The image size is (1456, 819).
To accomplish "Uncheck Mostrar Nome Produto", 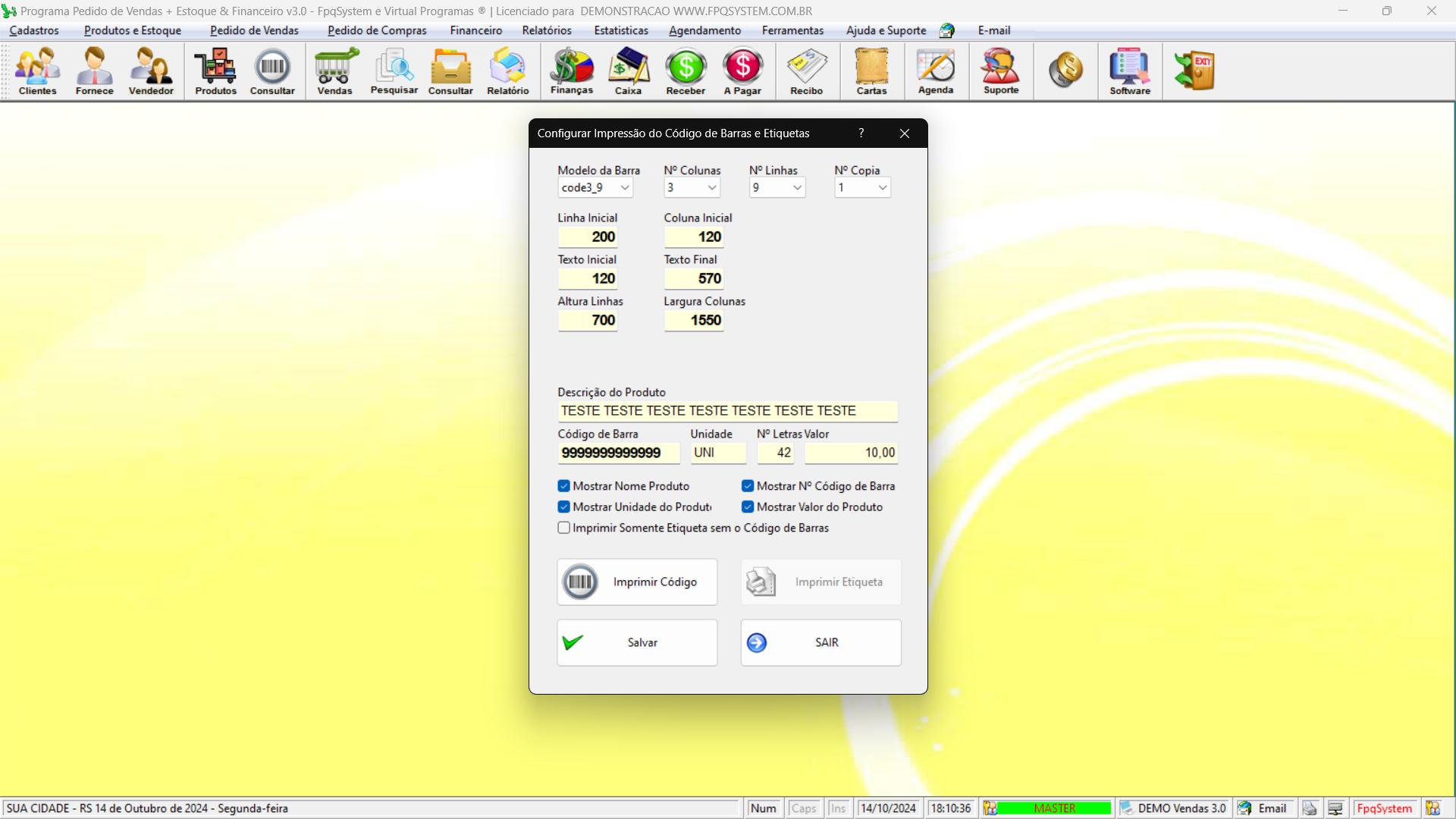I will [563, 486].
